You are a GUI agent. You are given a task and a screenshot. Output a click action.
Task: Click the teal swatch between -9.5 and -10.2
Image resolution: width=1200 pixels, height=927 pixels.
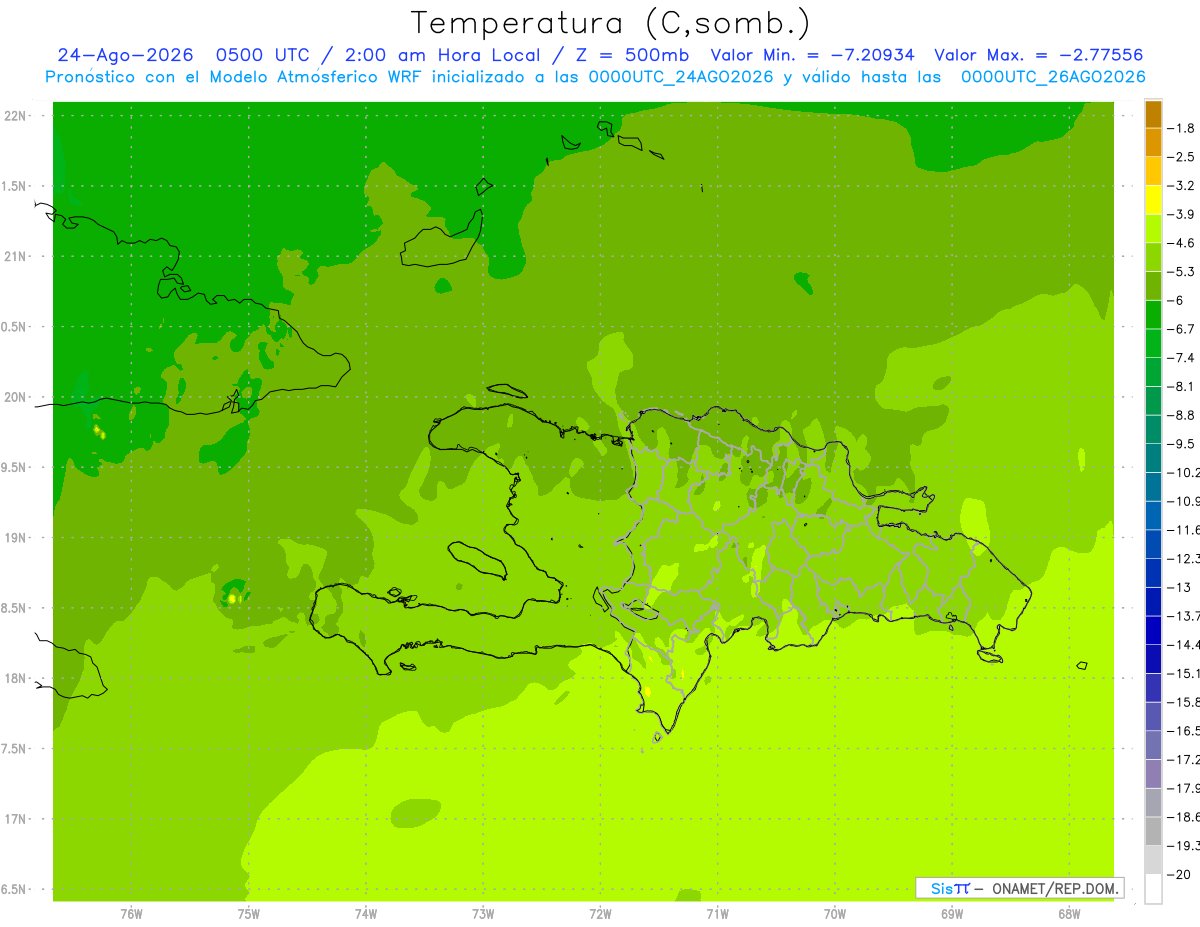pos(1153,458)
